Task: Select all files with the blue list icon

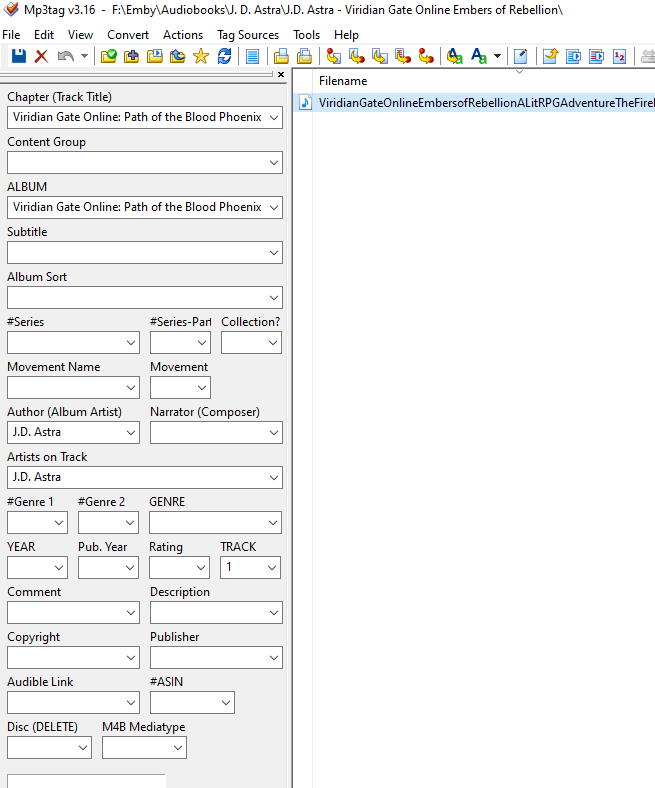Action: click(x=252, y=56)
